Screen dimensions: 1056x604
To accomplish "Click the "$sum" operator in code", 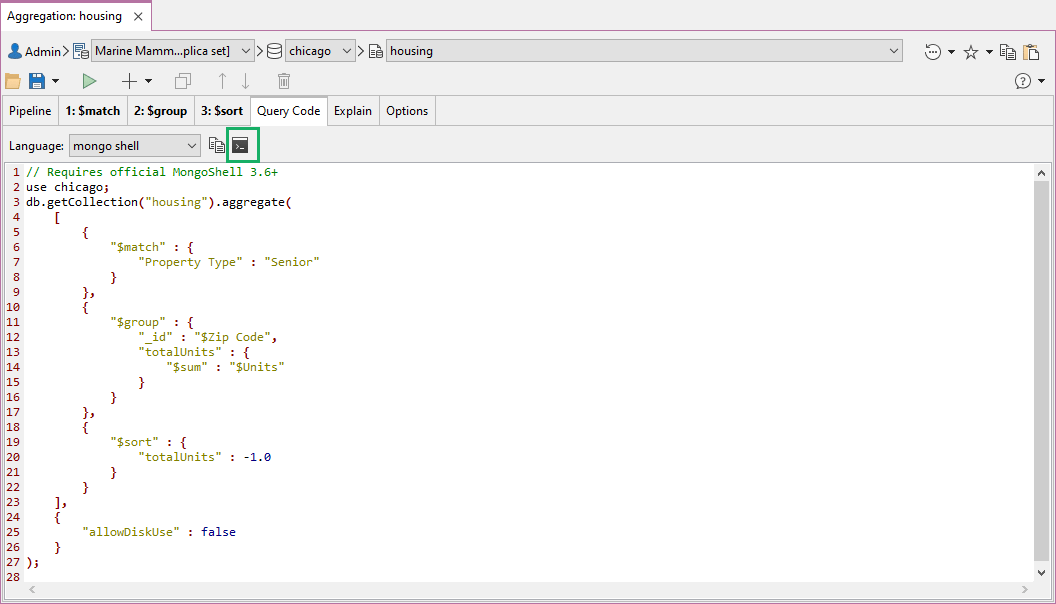I will pyautogui.click(x=187, y=367).
